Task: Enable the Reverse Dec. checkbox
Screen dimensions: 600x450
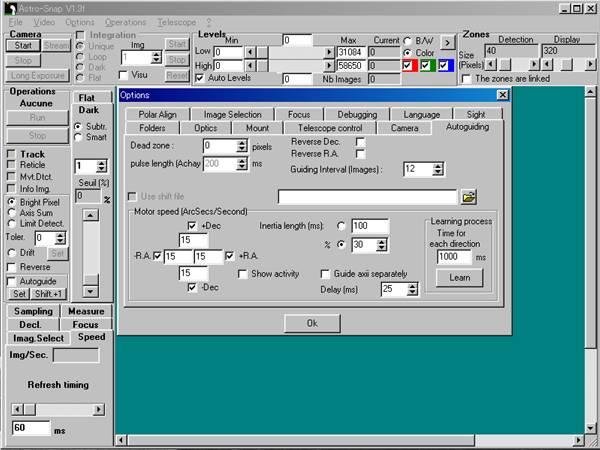Action: click(360, 142)
